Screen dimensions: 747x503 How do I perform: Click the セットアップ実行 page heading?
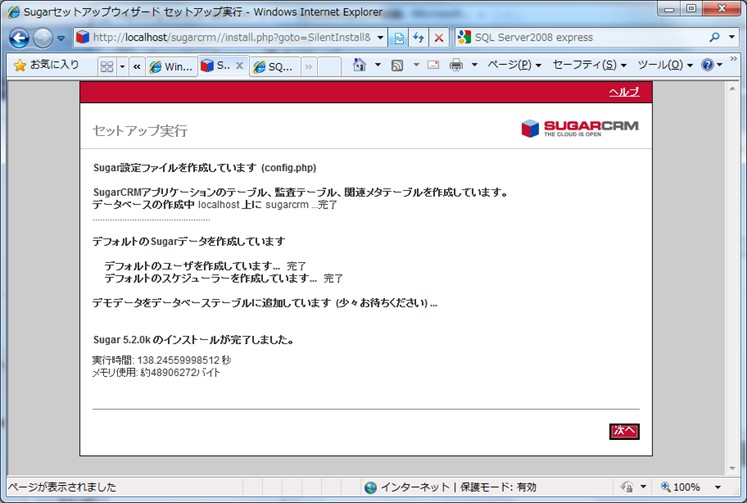point(140,131)
